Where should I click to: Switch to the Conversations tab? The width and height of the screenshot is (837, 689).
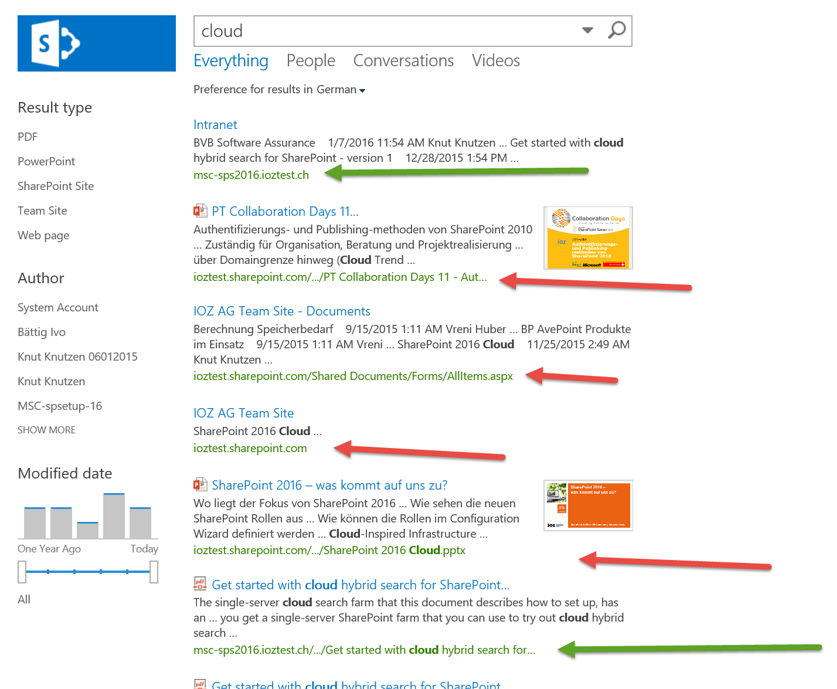tap(404, 60)
